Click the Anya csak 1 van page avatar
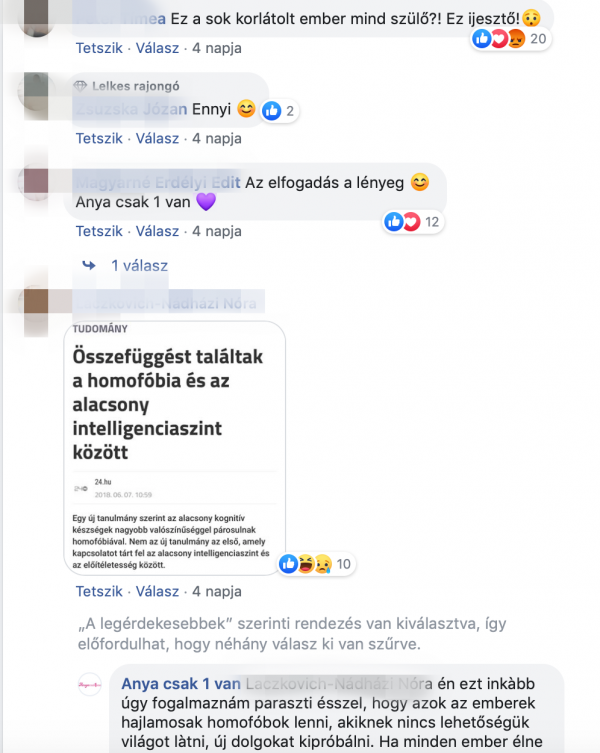Image resolution: width=600 pixels, height=753 pixels. click(90, 685)
